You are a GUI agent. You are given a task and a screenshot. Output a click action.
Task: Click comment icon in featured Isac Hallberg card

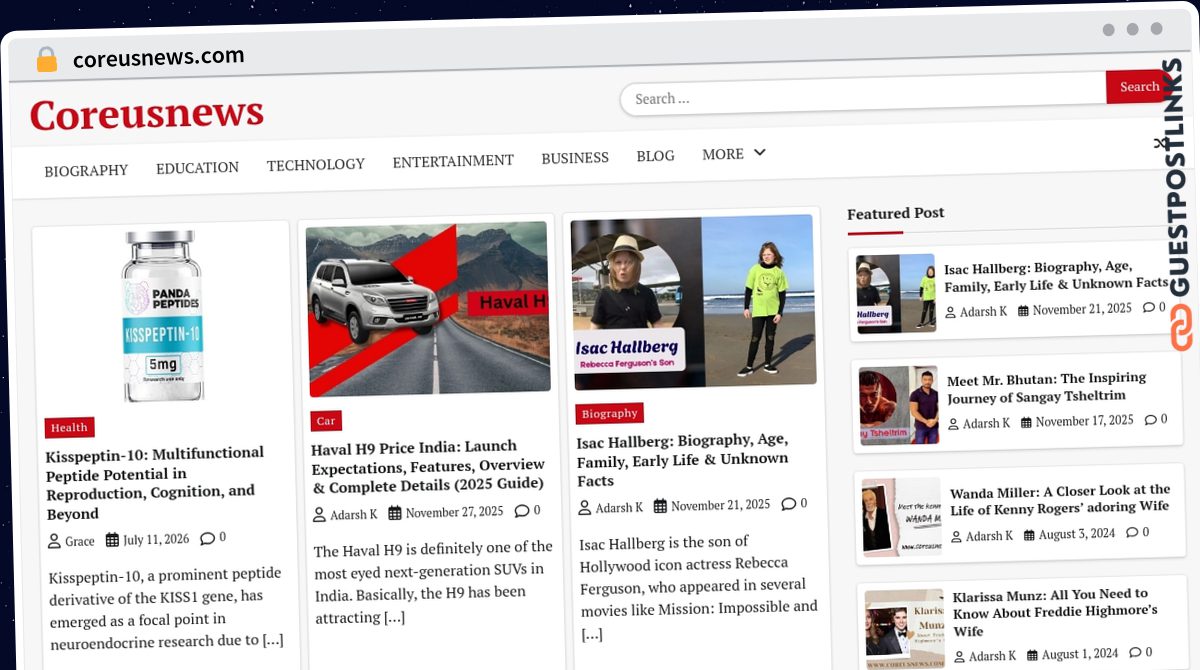point(1148,308)
